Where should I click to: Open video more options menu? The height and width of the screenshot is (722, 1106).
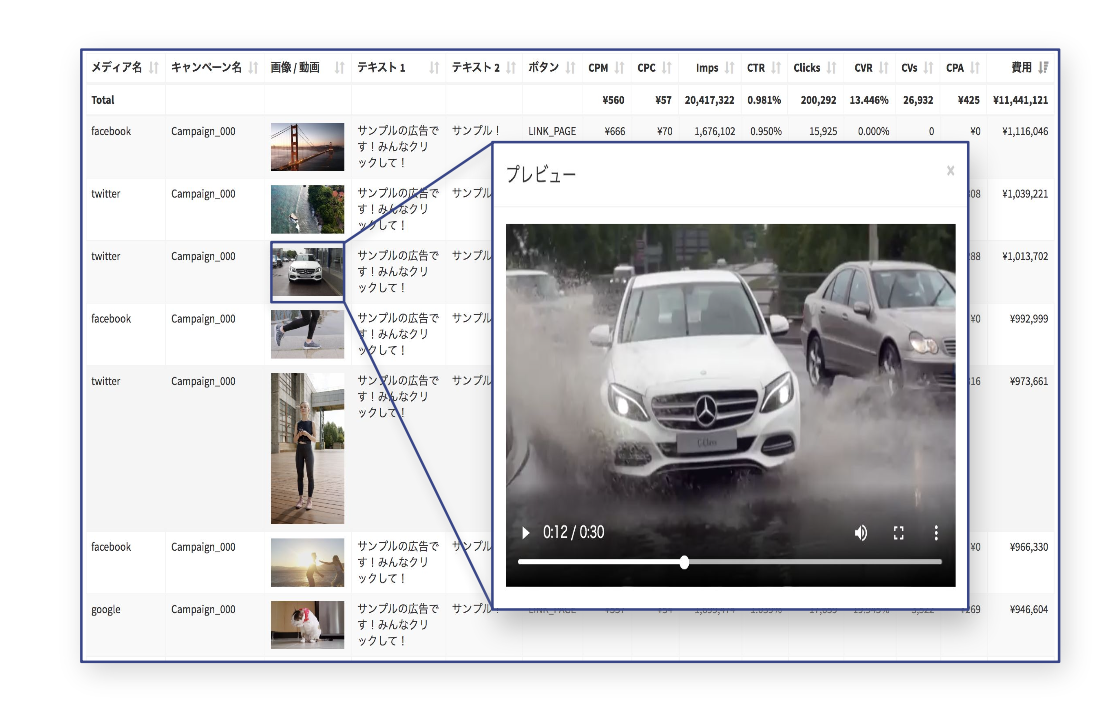click(x=936, y=533)
